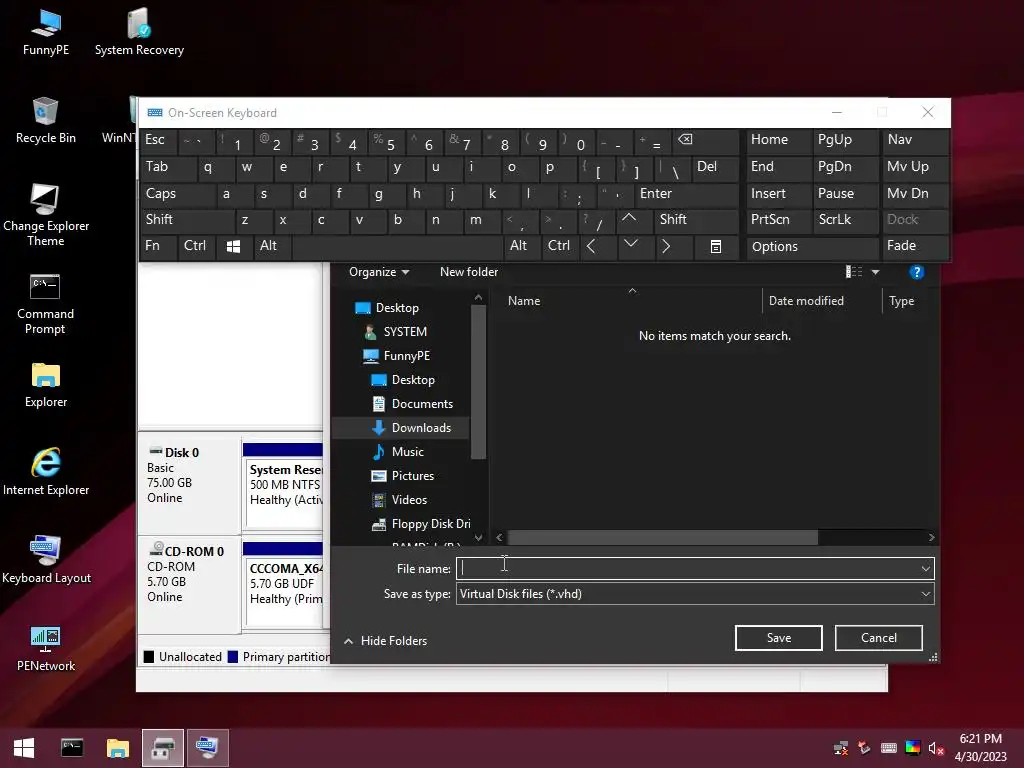Open PENetwork desktop icon
The image size is (1024, 768).
46,648
